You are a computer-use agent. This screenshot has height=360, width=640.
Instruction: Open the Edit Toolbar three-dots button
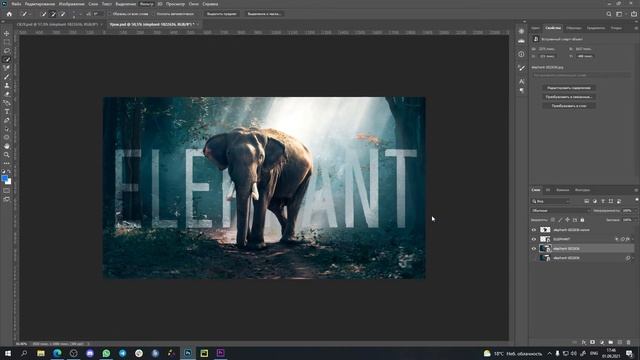click(7, 163)
